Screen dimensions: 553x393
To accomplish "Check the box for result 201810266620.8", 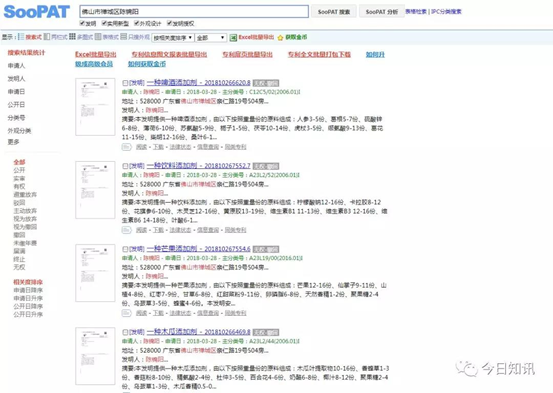I will [x=125, y=83].
